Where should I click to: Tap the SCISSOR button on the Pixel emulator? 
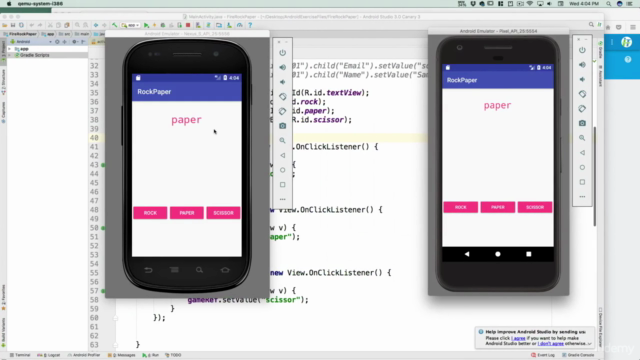[x=535, y=207]
